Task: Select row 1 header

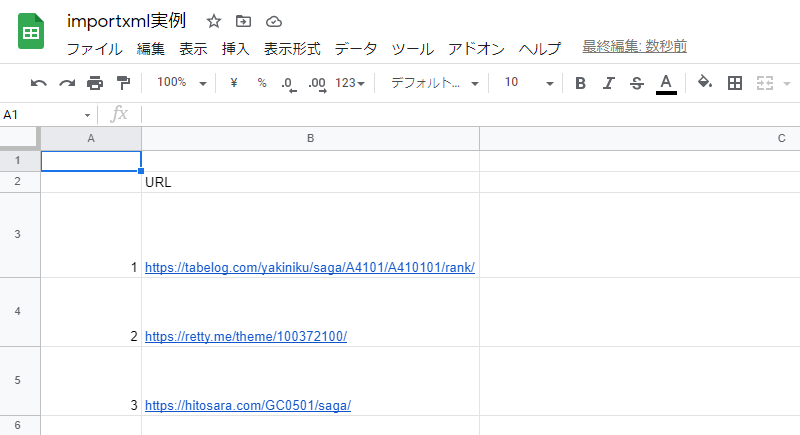Action: (18, 161)
